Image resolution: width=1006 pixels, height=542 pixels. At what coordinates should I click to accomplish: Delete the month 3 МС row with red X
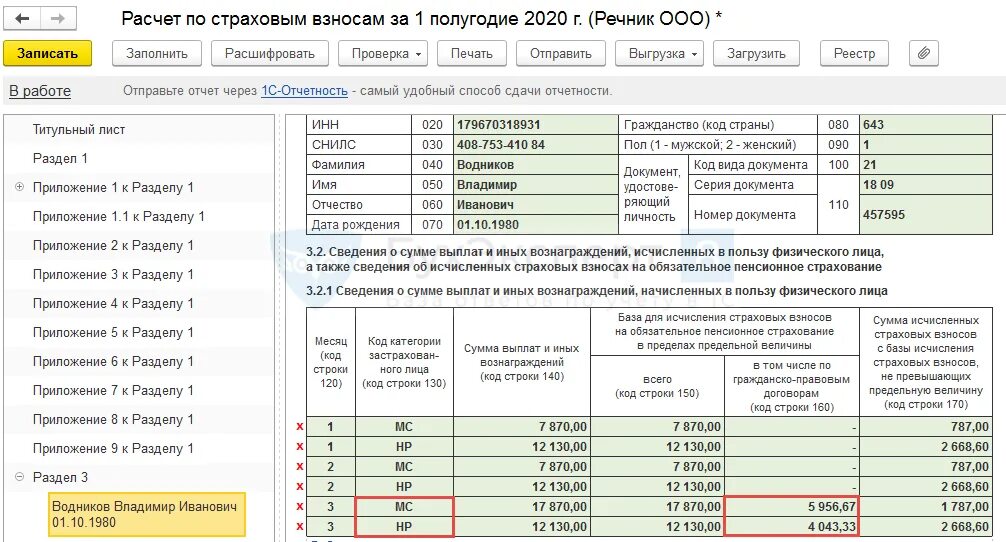[300, 507]
